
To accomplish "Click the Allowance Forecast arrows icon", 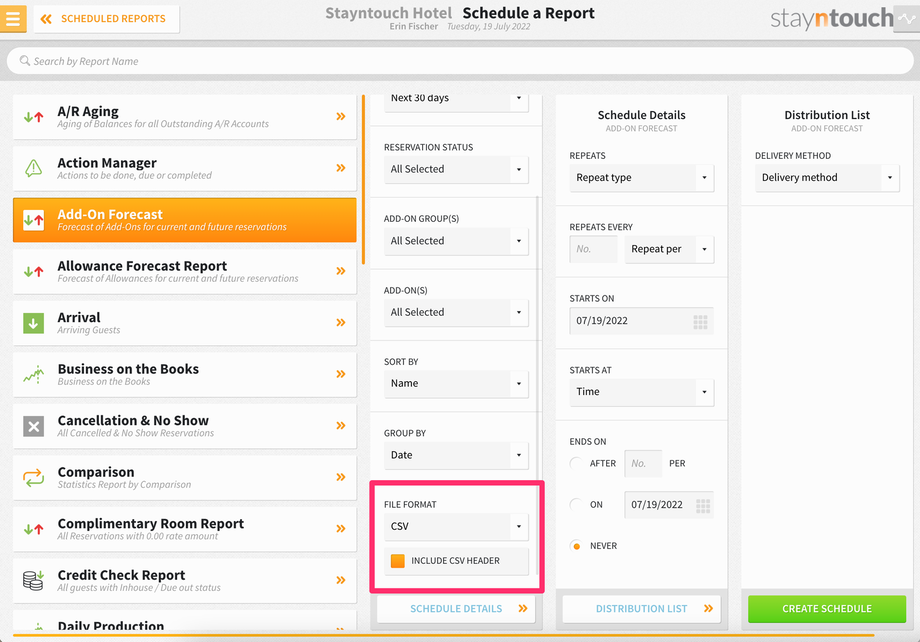I will (x=33, y=272).
